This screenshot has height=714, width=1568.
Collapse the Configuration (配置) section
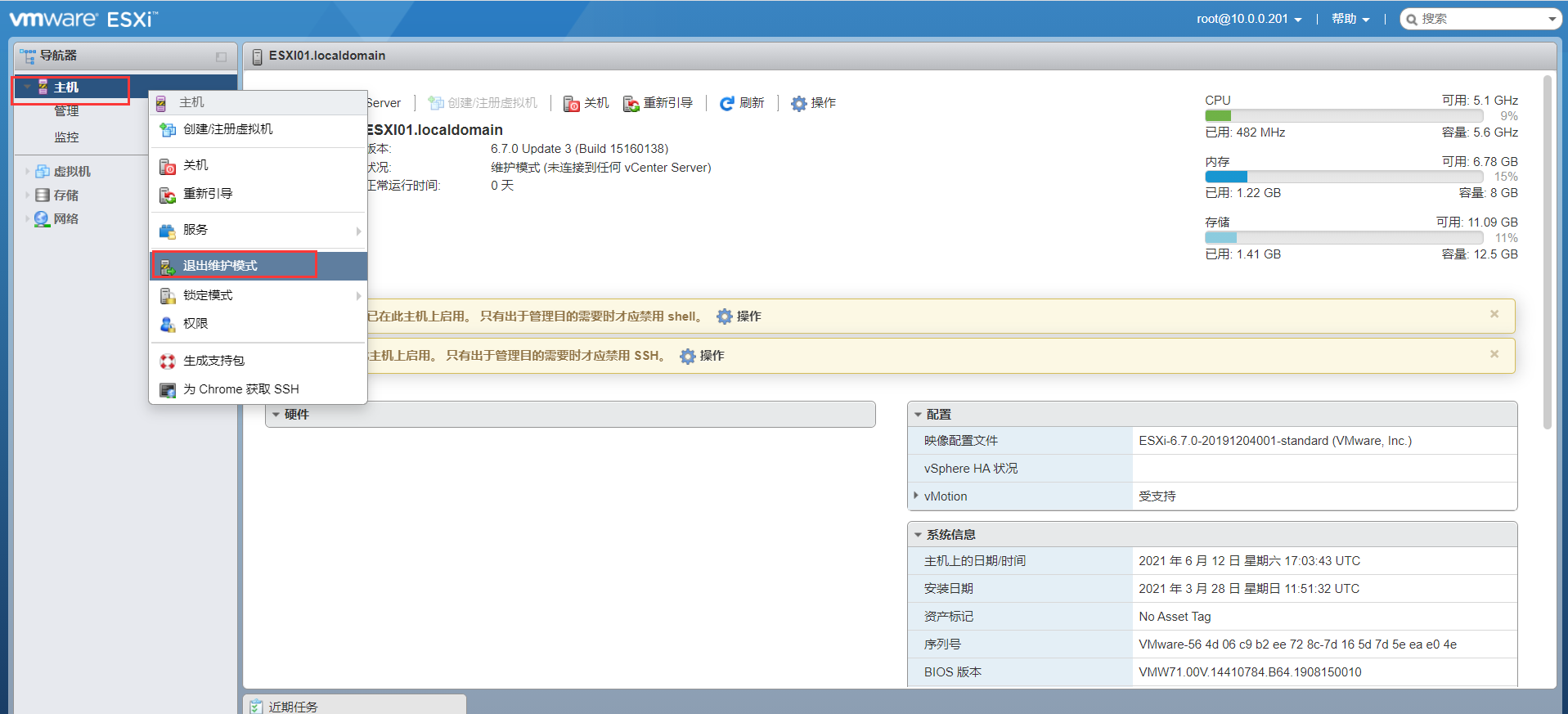918,415
